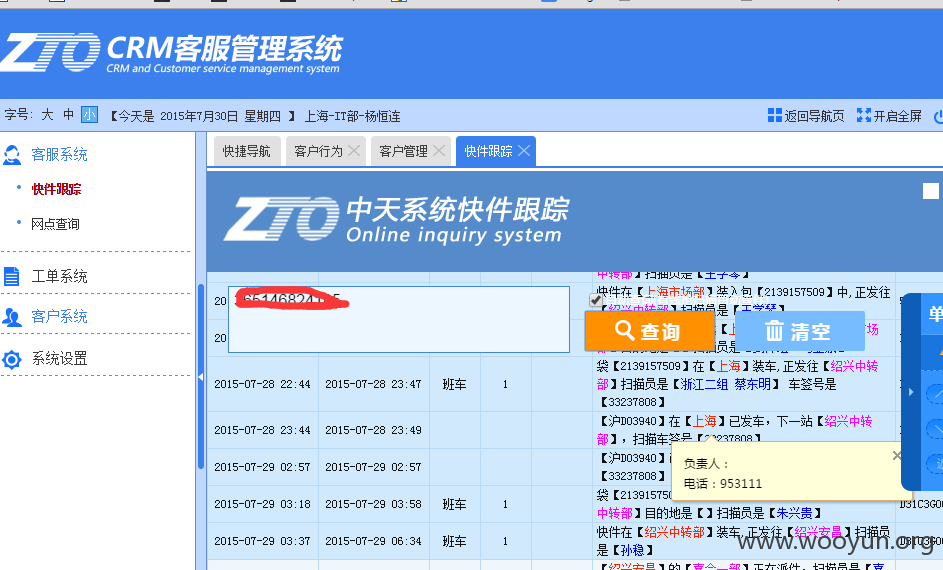Image resolution: width=943 pixels, height=570 pixels.
Task: Open the 工单系统 document icon
Action: click(x=11, y=276)
